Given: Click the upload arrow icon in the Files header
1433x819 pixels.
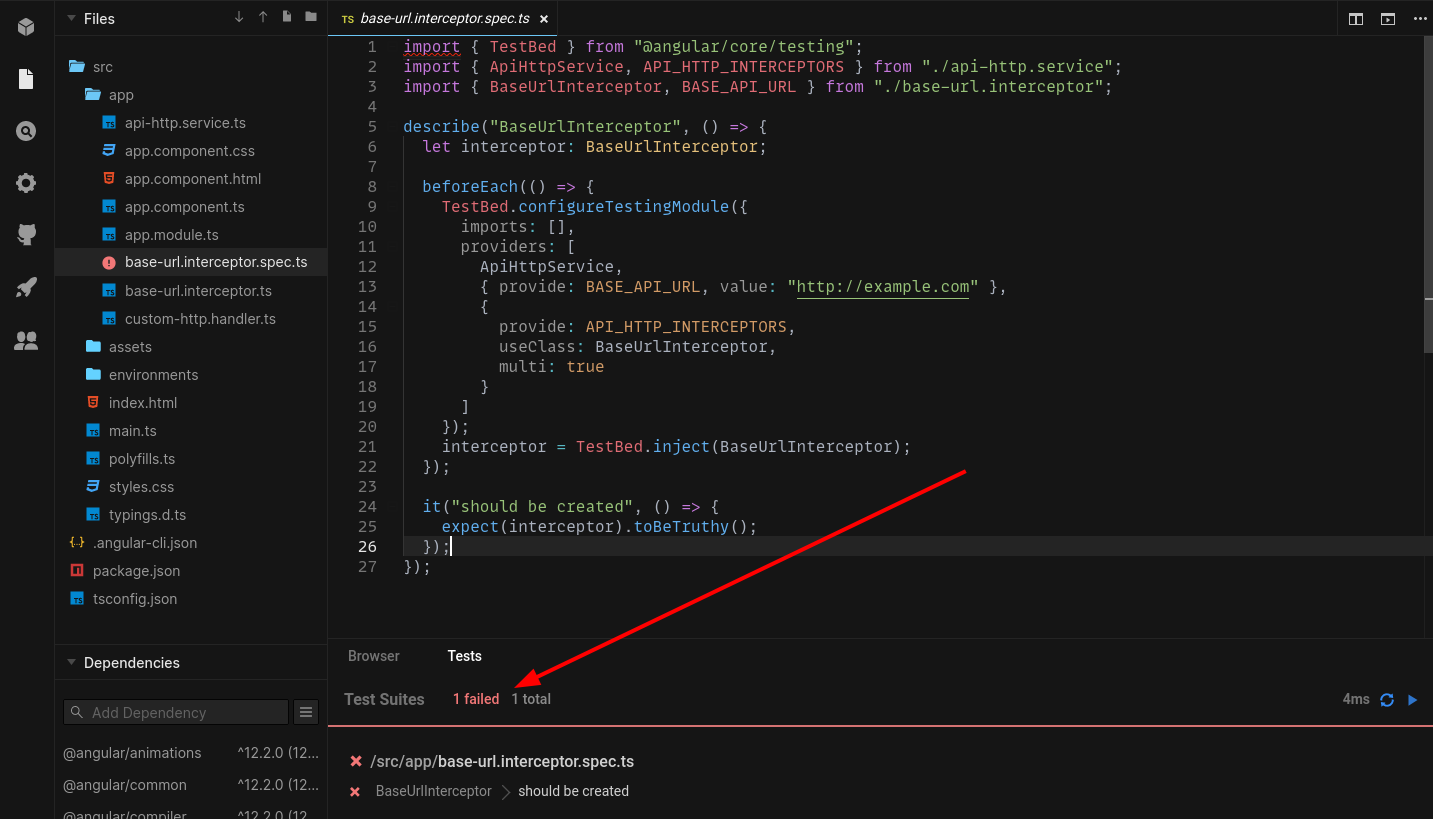Looking at the screenshot, I should pos(263,17).
